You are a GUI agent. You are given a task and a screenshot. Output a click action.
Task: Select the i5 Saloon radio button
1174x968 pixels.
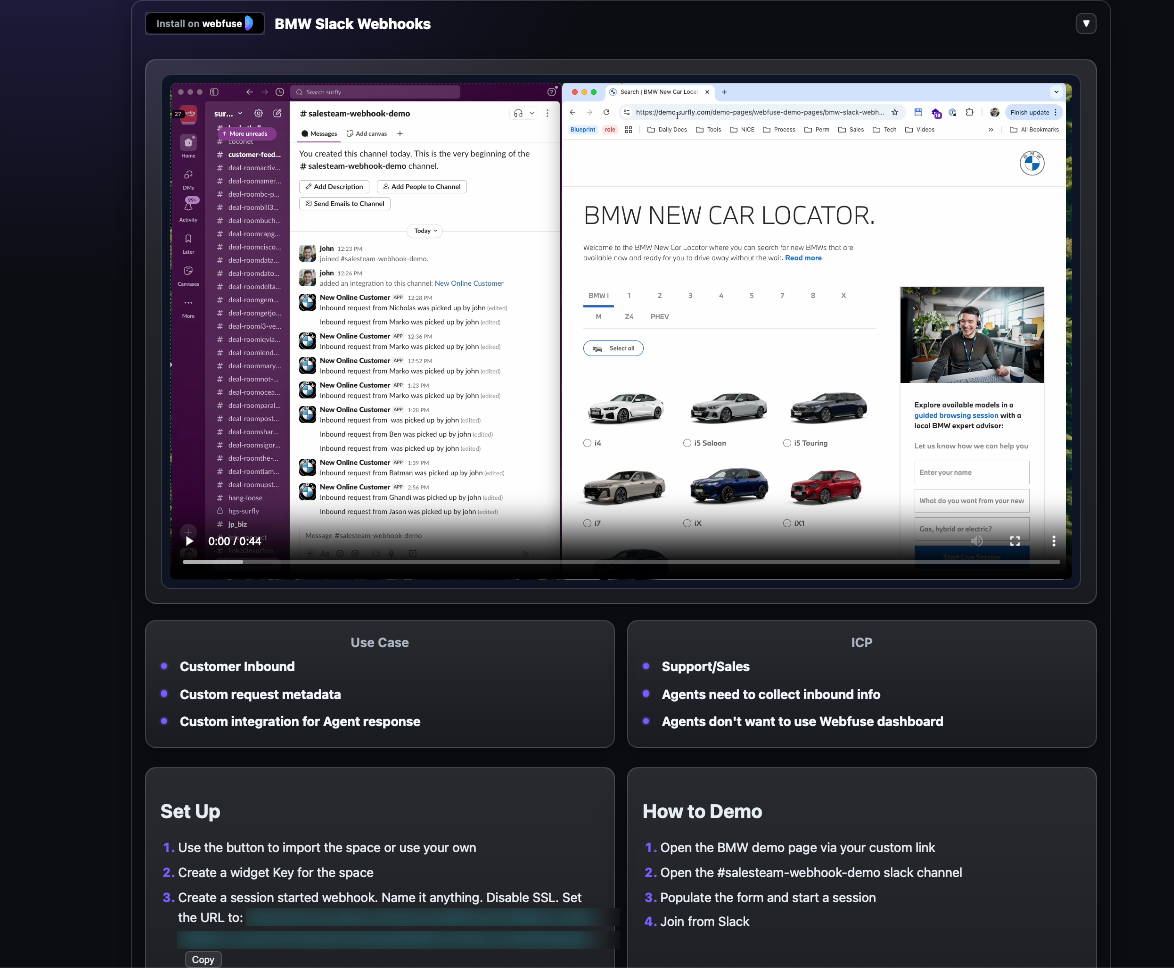pos(687,443)
